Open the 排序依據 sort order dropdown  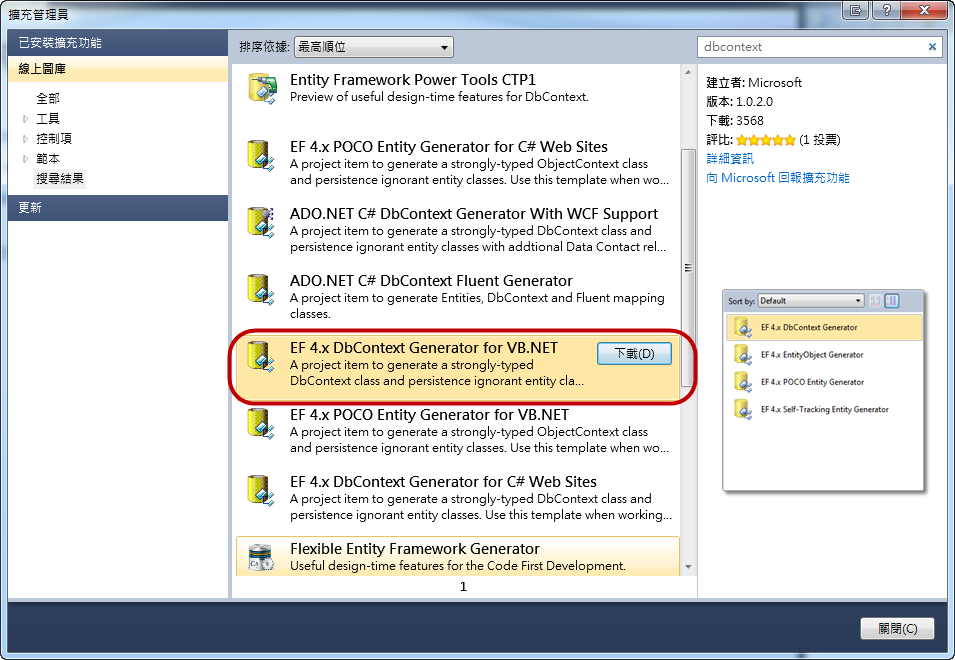373,47
